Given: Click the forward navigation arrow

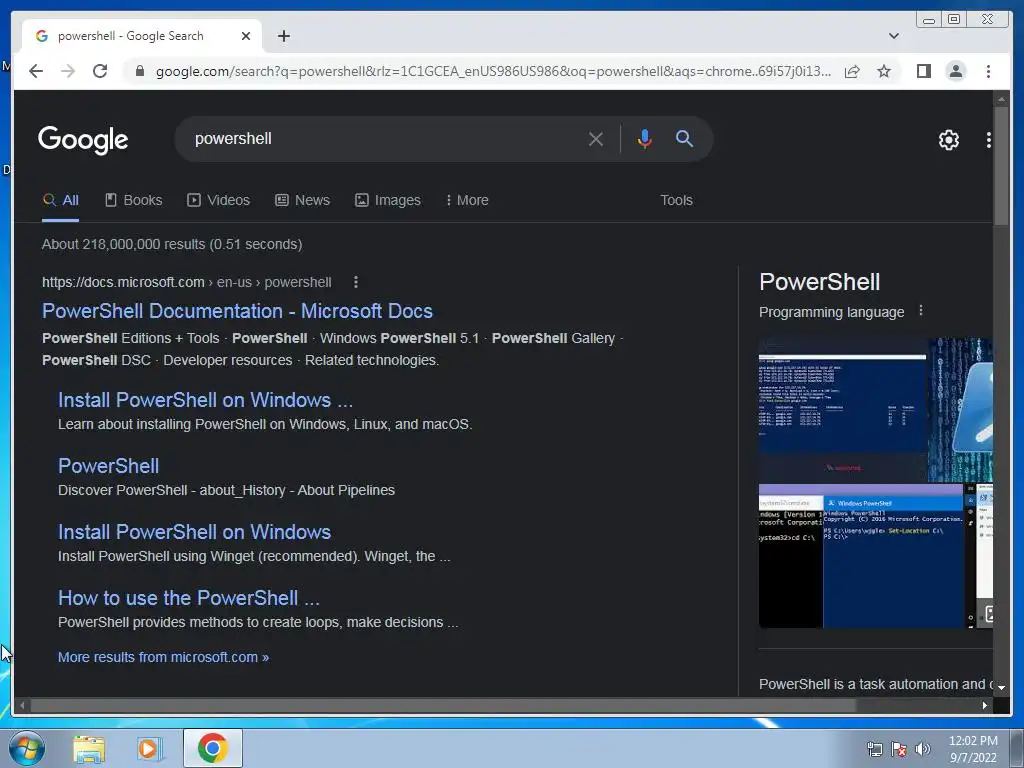Looking at the screenshot, I should (68, 71).
